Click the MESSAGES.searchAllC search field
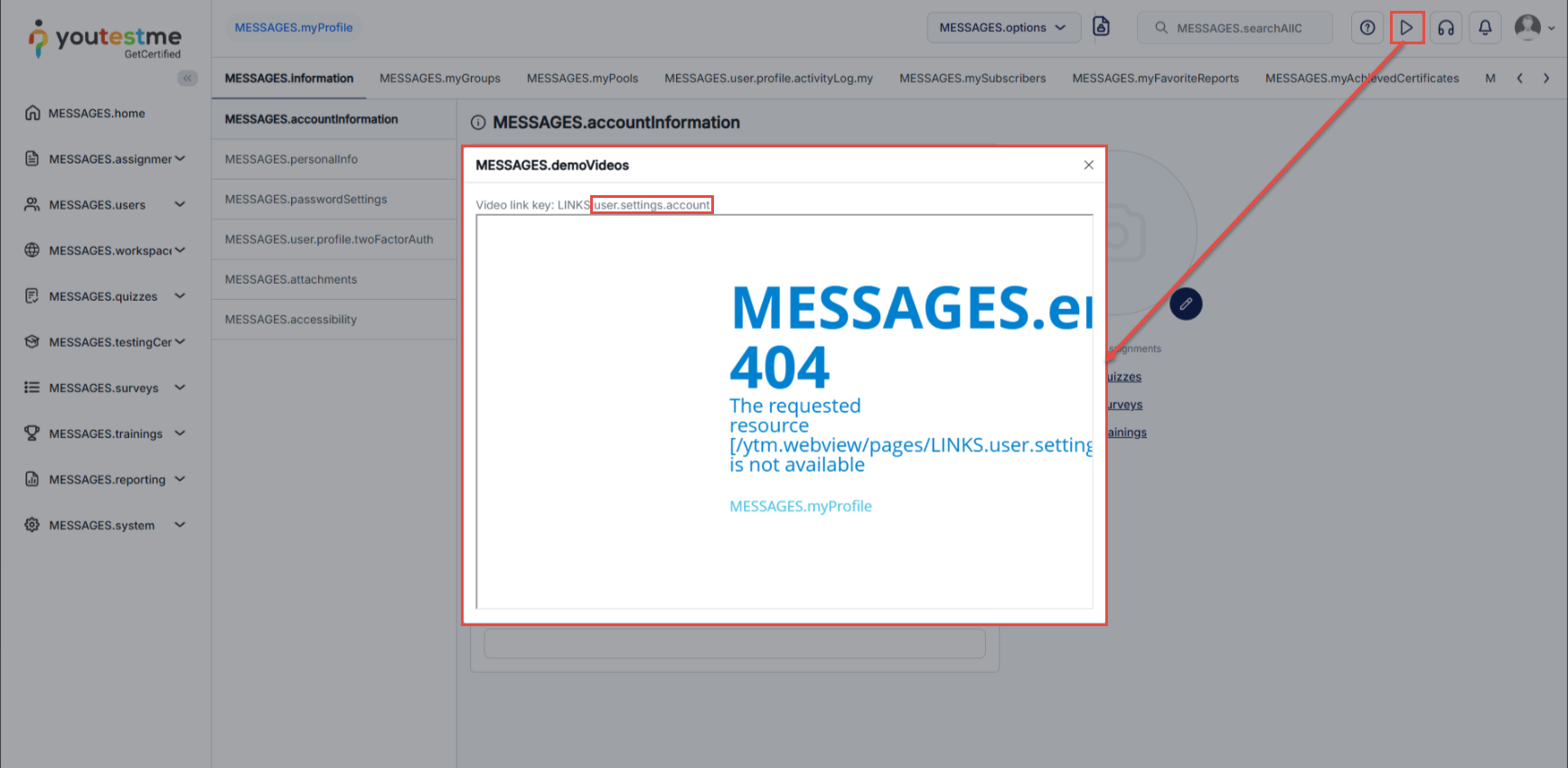 1235,28
